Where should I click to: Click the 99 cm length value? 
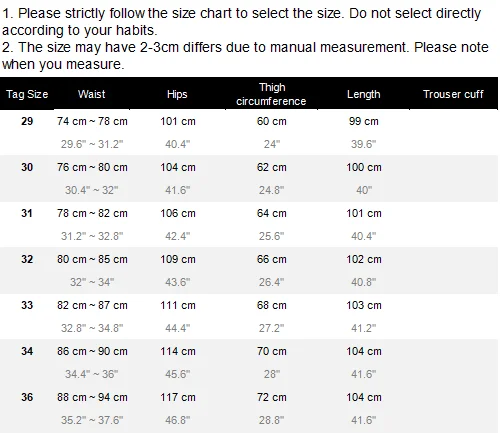[x=364, y=121]
